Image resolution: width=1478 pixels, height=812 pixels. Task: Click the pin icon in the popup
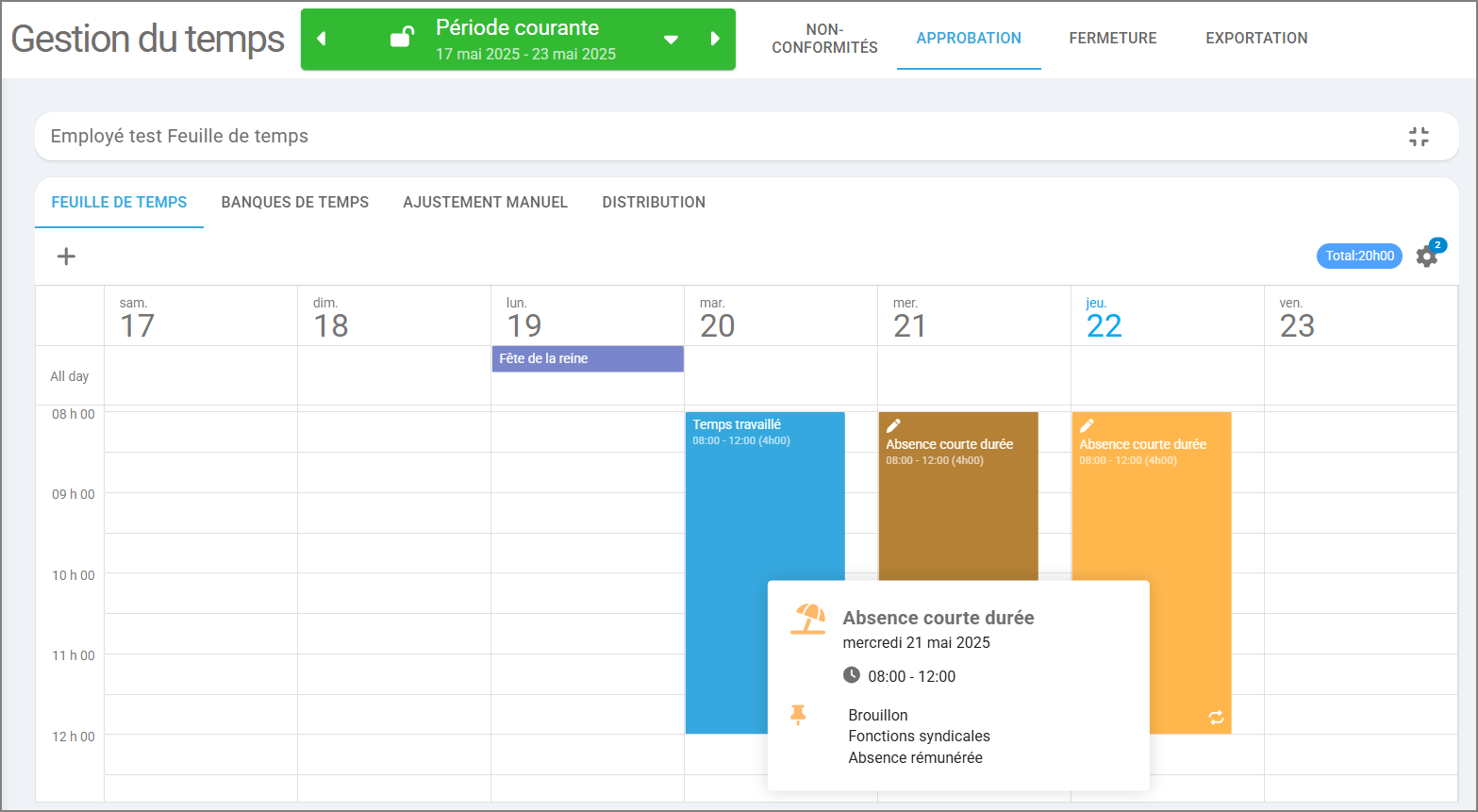coord(798,715)
